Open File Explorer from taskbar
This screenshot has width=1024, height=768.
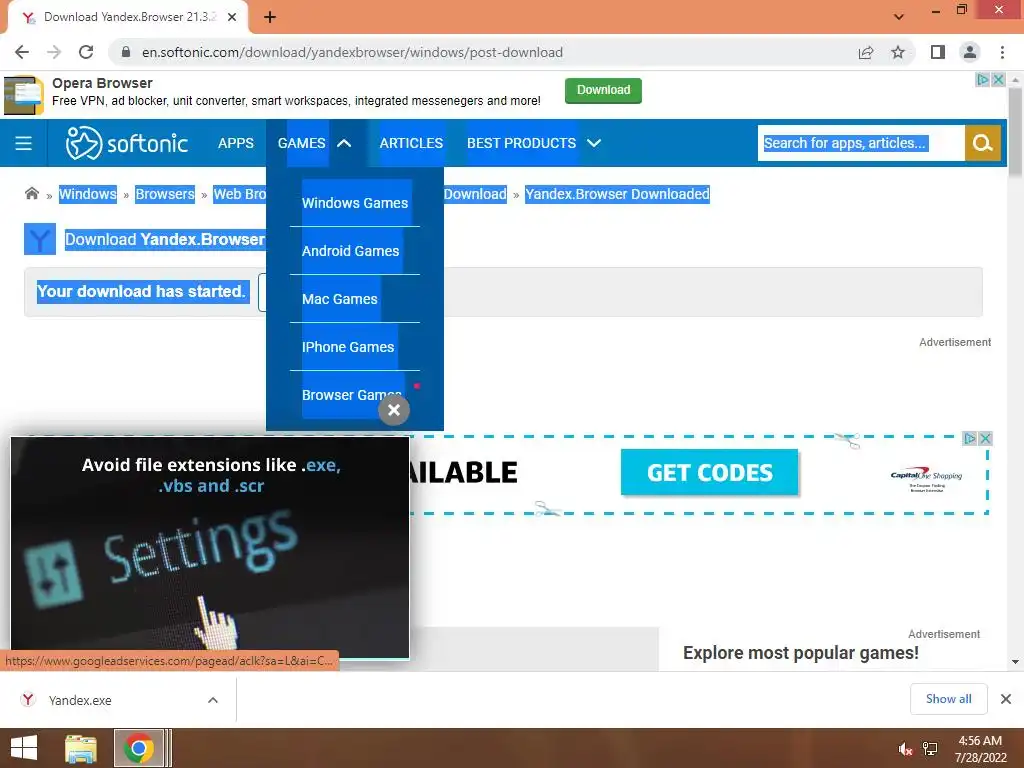point(81,748)
